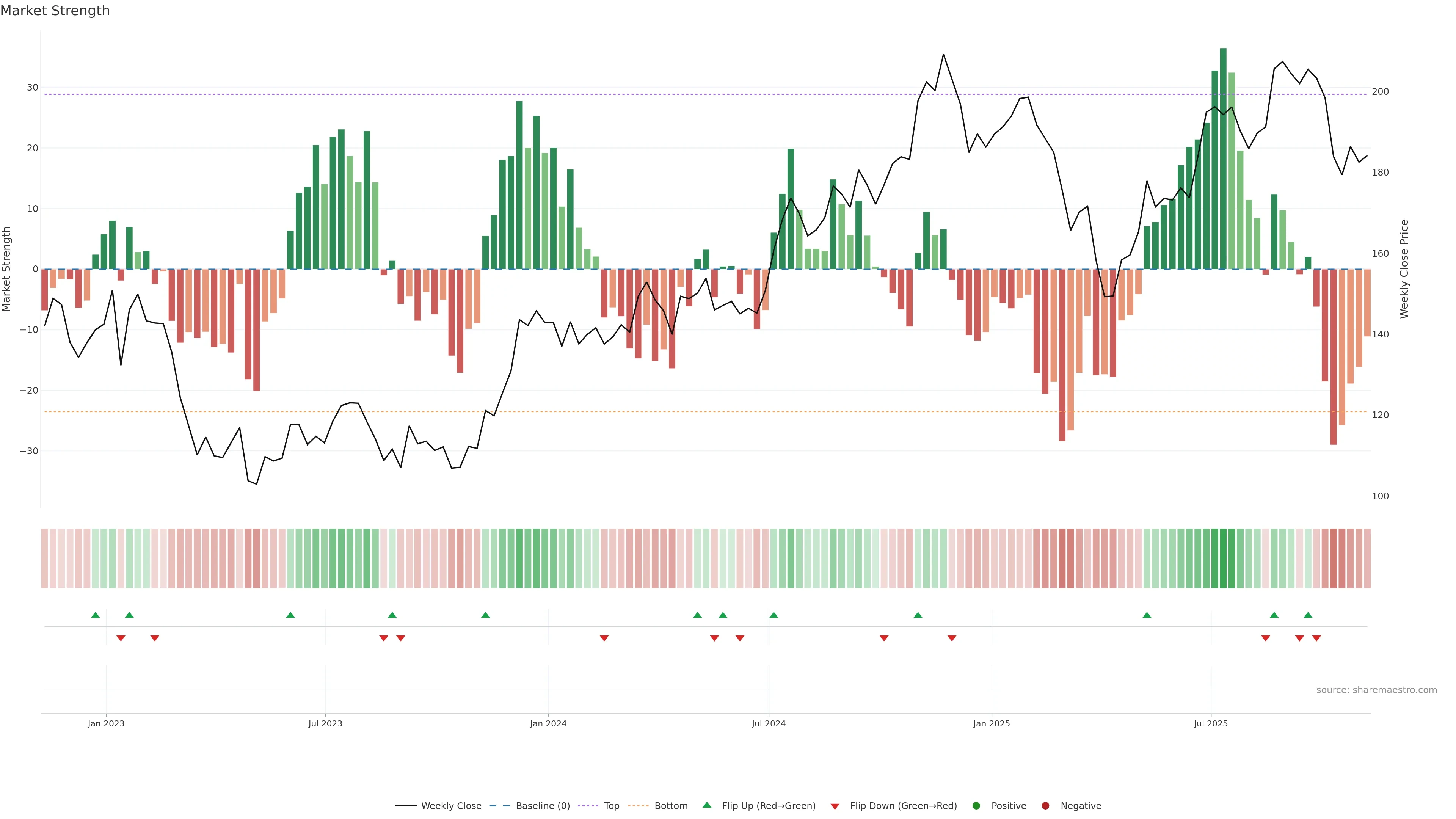Click the last red flip-down triangle marker

[x=1316, y=638]
